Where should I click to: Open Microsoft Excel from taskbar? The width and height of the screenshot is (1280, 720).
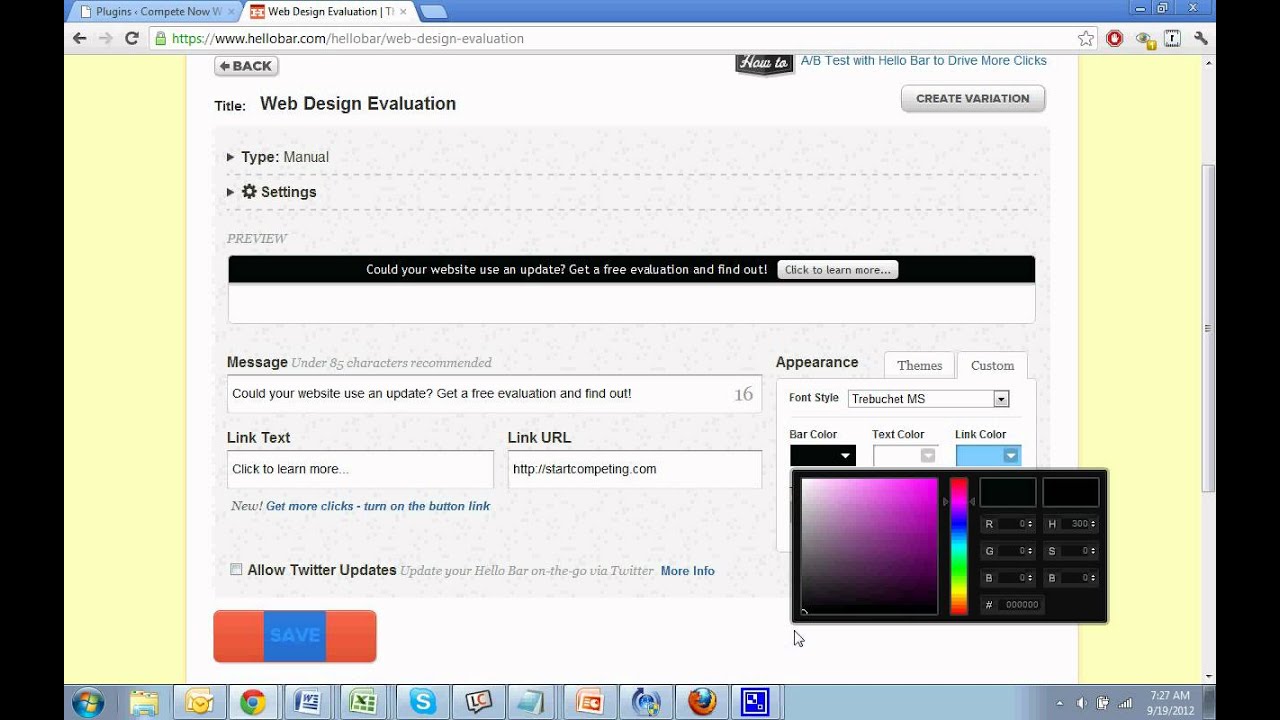point(360,703)
